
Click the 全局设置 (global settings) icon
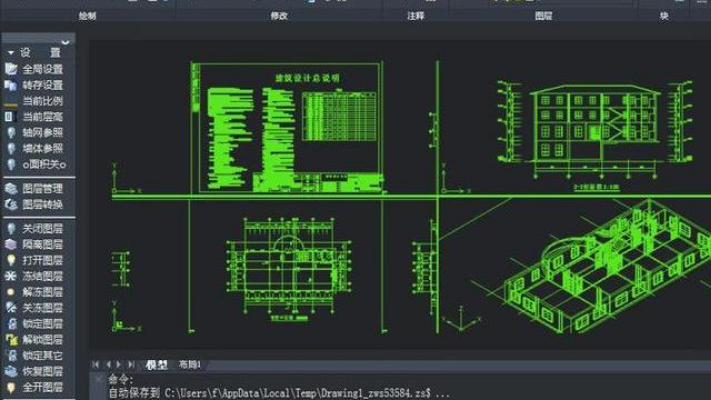10,69
